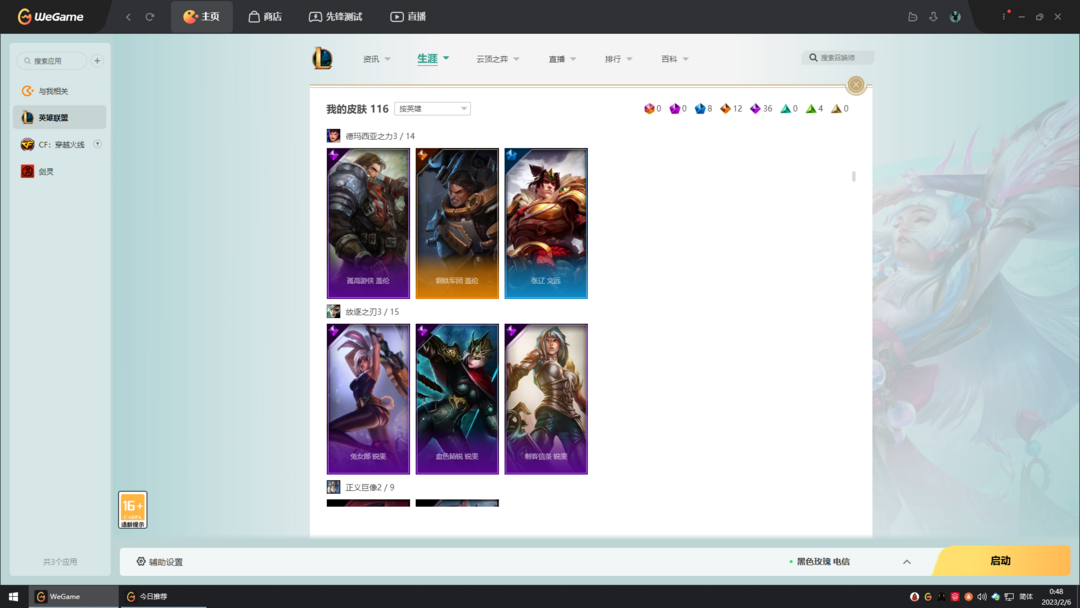Viewport: 1080px width, 608px height.
Task: Click the gold triangle gem icon
Action: [x=836, y=109]
